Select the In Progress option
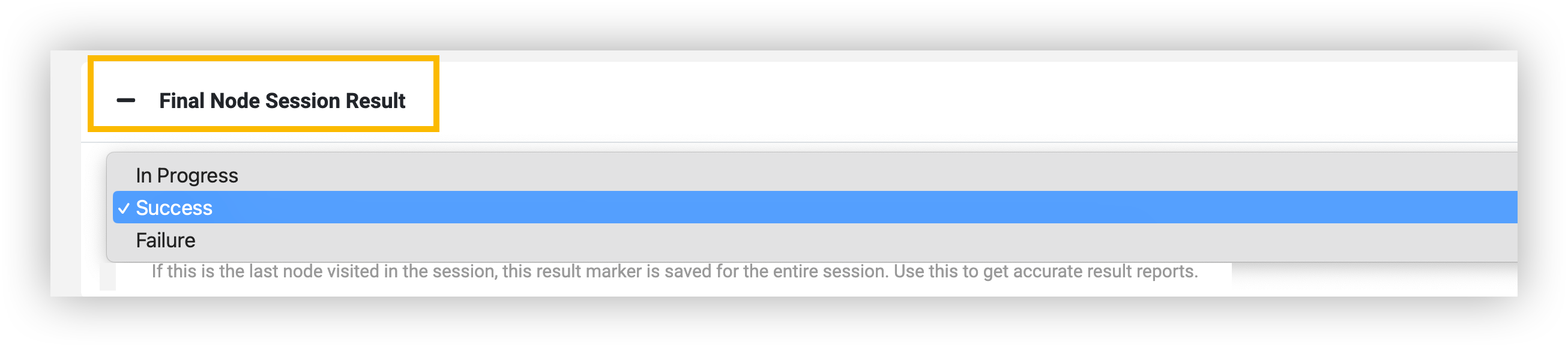This screenshot has height=347, width=1568. click(187, 175)
